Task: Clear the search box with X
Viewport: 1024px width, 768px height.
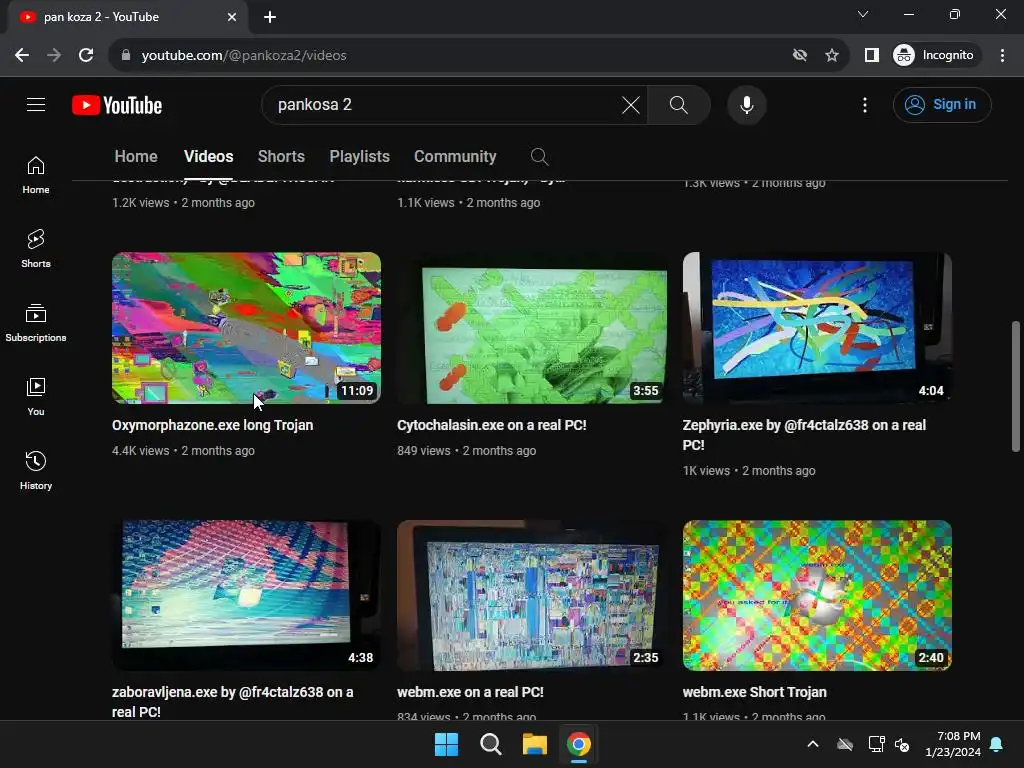Action: [x=630, y=104]
